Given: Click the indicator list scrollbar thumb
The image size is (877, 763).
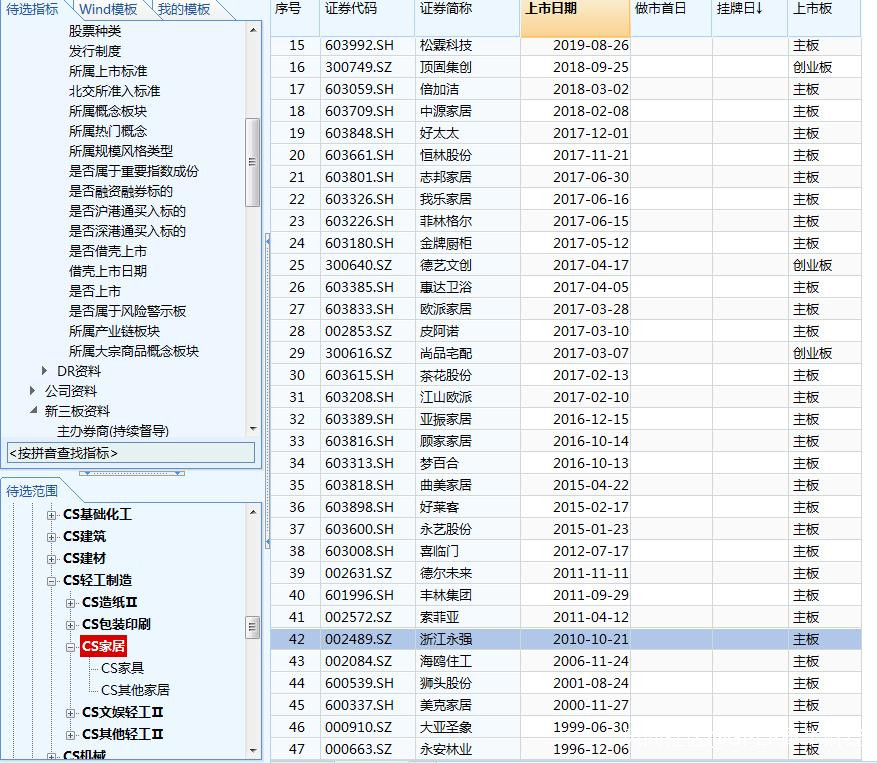Looking at the screenshot, I should click(252, 162).
